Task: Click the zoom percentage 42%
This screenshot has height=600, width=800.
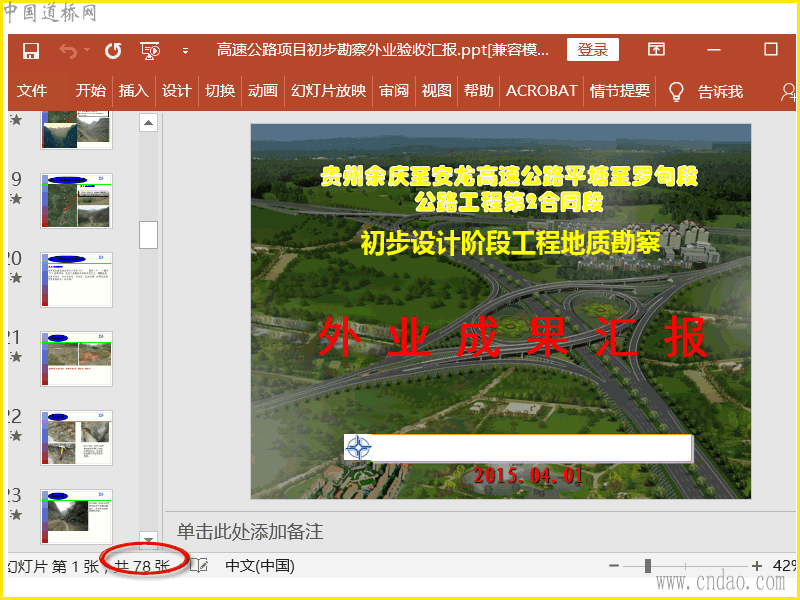Action: pyautogui.click(x=785, y=566)
